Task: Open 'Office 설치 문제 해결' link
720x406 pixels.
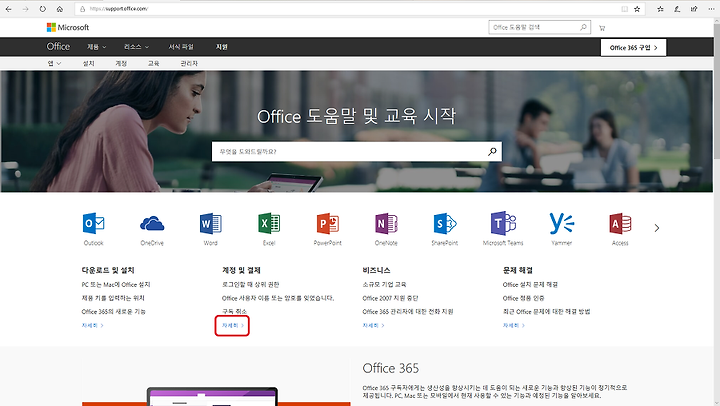Action: click(530, 284)
